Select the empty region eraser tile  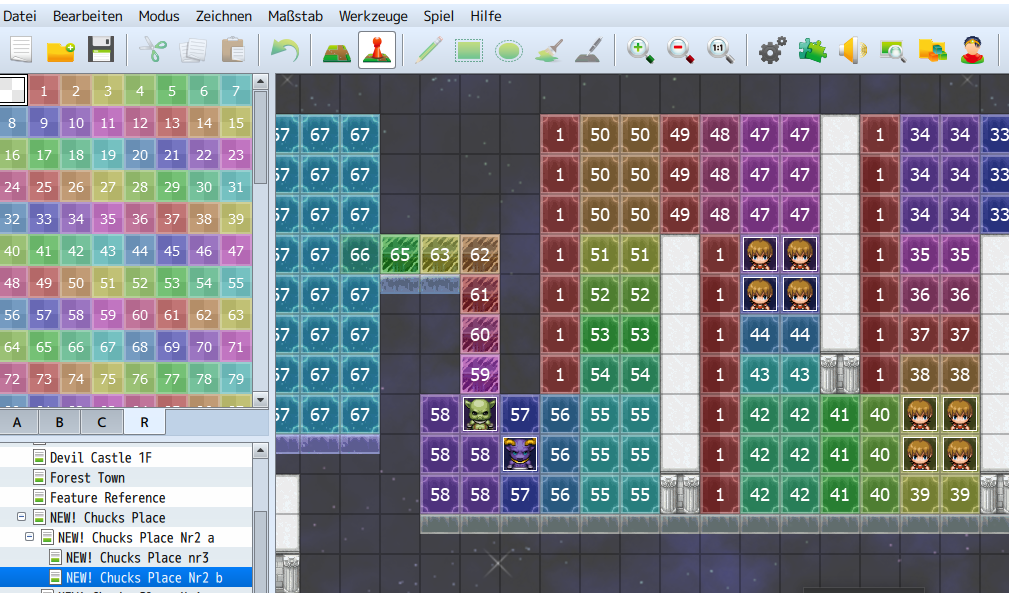pos(12,91)
